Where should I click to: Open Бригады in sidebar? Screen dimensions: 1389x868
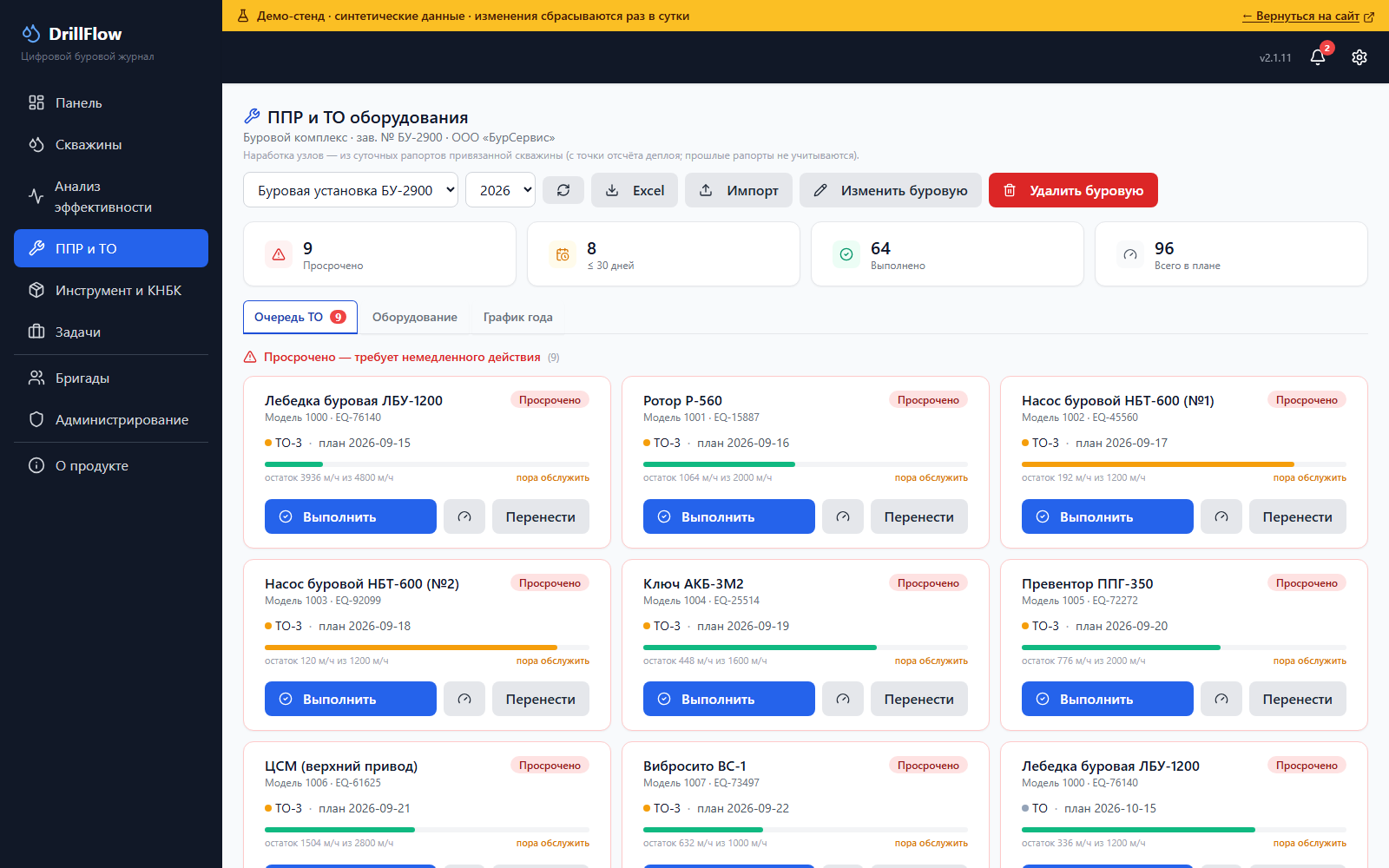pyautogui.click(x=111, y=378)
